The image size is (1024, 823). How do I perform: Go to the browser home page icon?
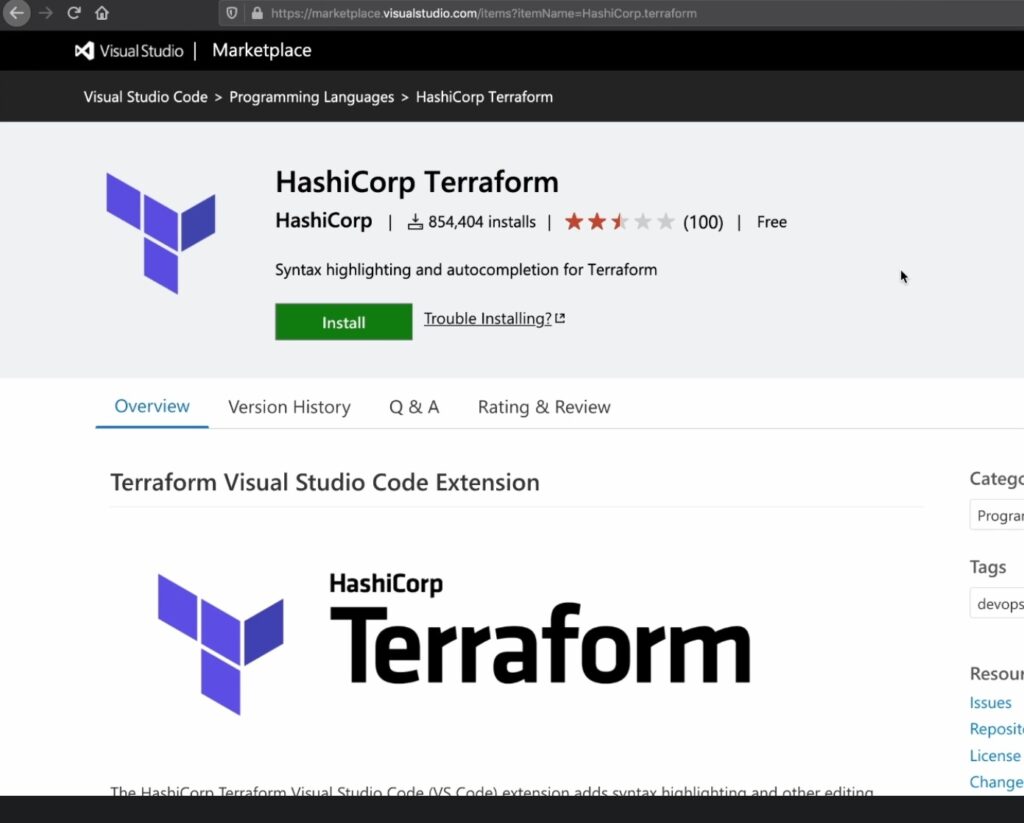[102, 13]
